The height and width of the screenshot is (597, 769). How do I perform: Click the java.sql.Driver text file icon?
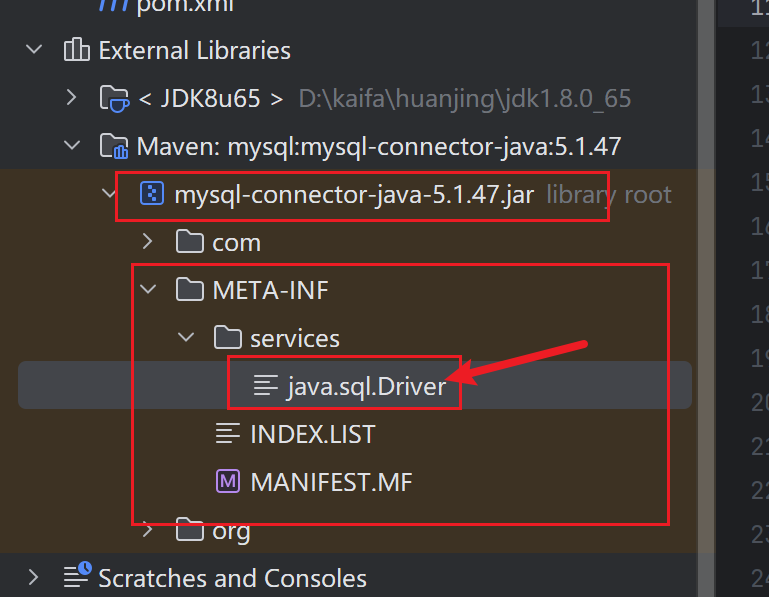[x=266, y=385]
